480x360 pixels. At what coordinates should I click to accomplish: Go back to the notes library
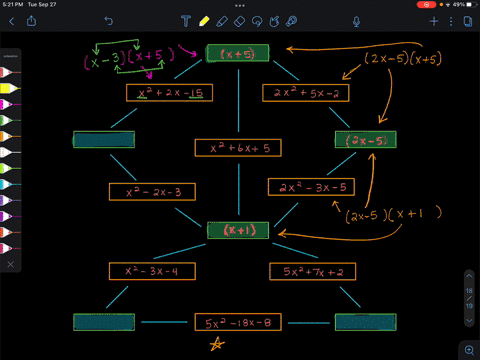point(12,22)
